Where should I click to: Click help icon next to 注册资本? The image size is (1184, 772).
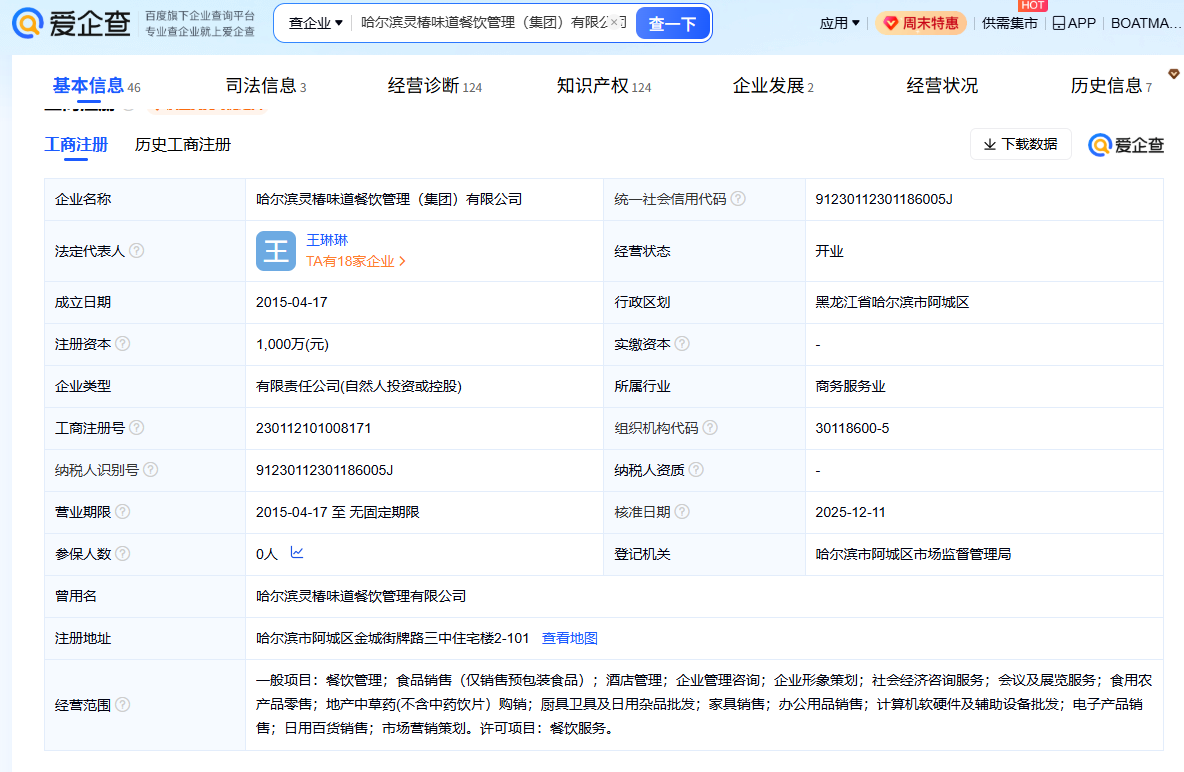coord(123,344)
